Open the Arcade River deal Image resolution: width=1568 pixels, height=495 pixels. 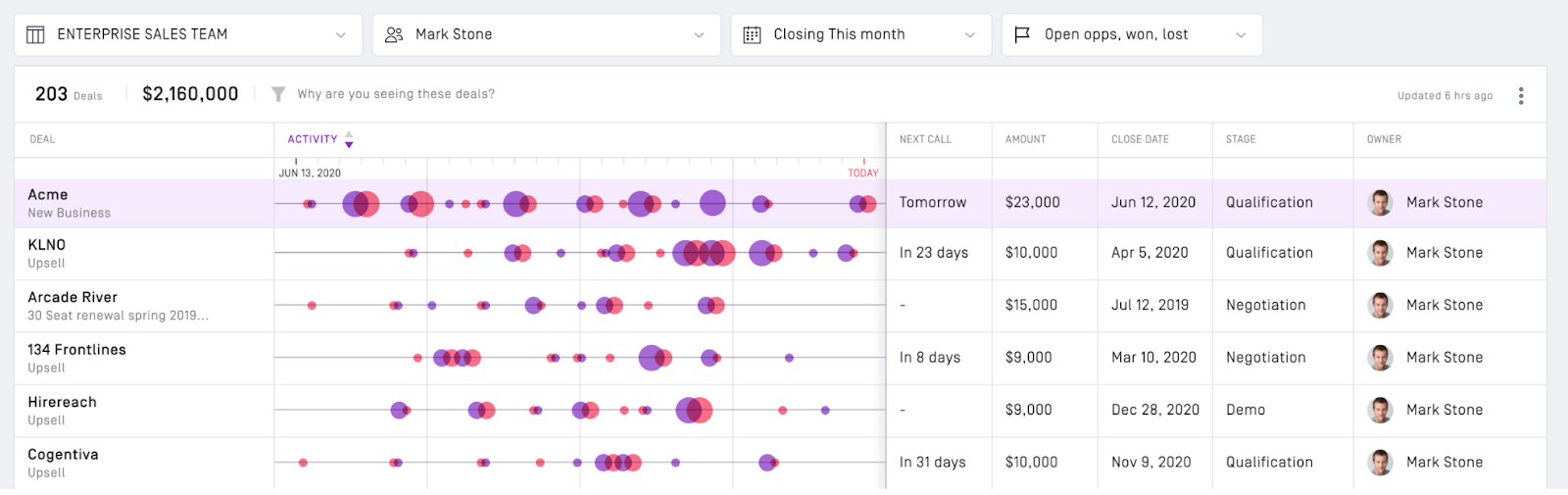coord(73,297)
